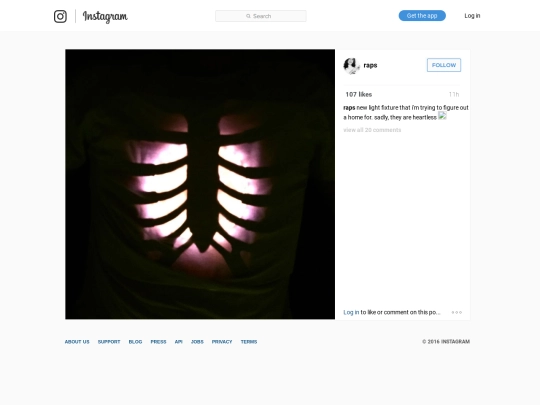540x405 pixels.
Task: Click the Get the app button
Action: pos(422,15)
